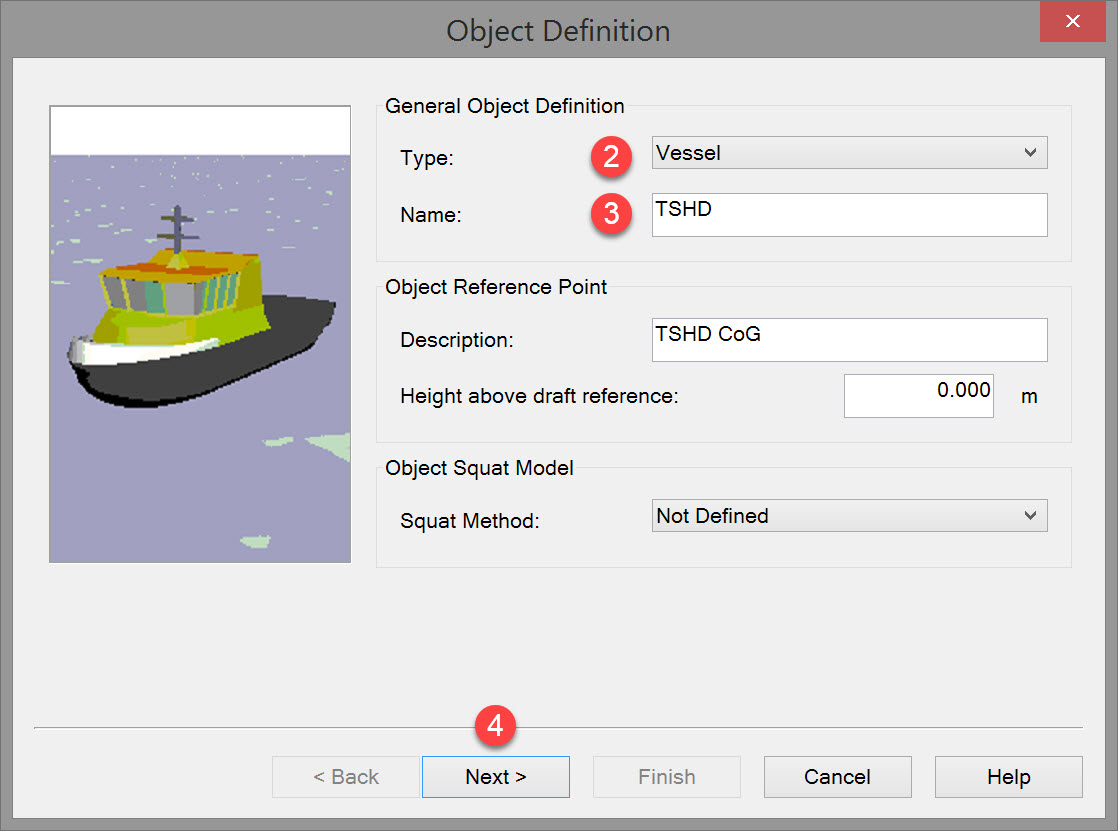Image resolution: width=1118 pixels, height=831 pixels.
Task: Click the "Description:" label
Action: (x=456, y=340)
